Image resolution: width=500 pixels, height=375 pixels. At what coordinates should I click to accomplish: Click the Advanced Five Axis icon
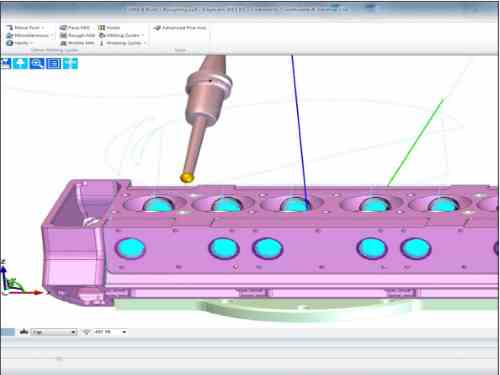pyautogui.click(x=157, y=28)
